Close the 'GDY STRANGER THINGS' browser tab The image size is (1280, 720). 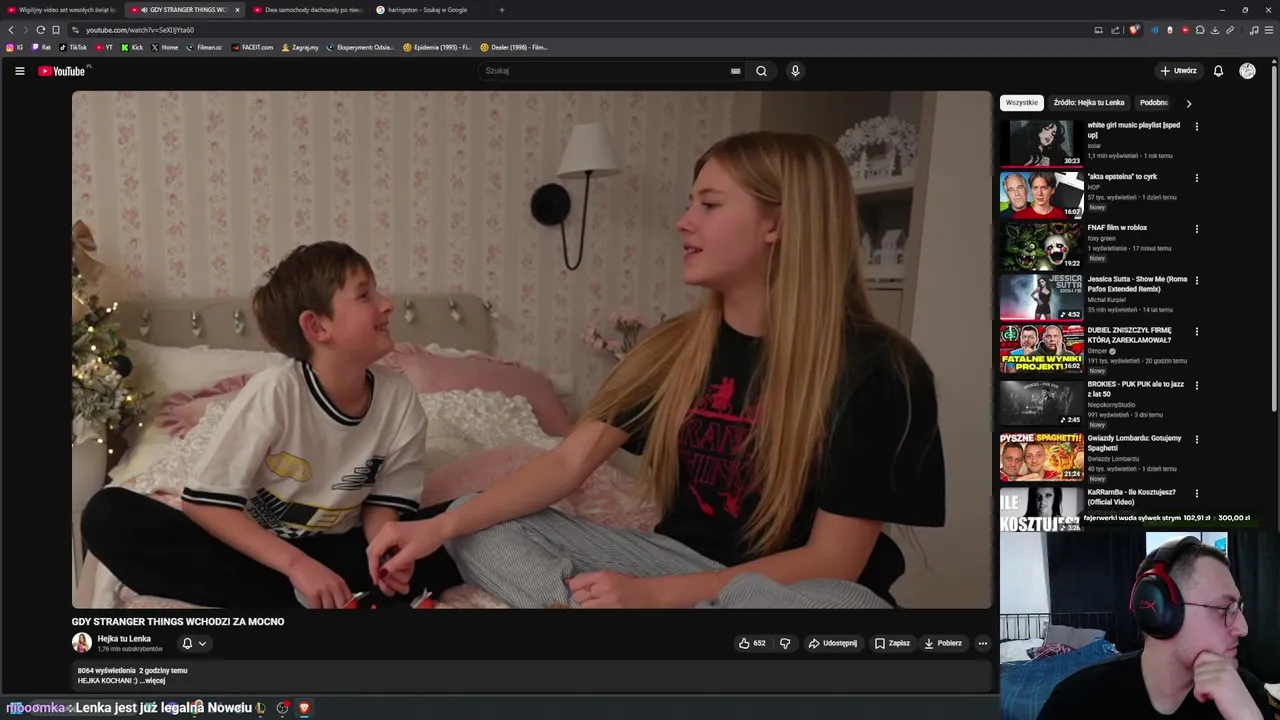pos(237,10)
